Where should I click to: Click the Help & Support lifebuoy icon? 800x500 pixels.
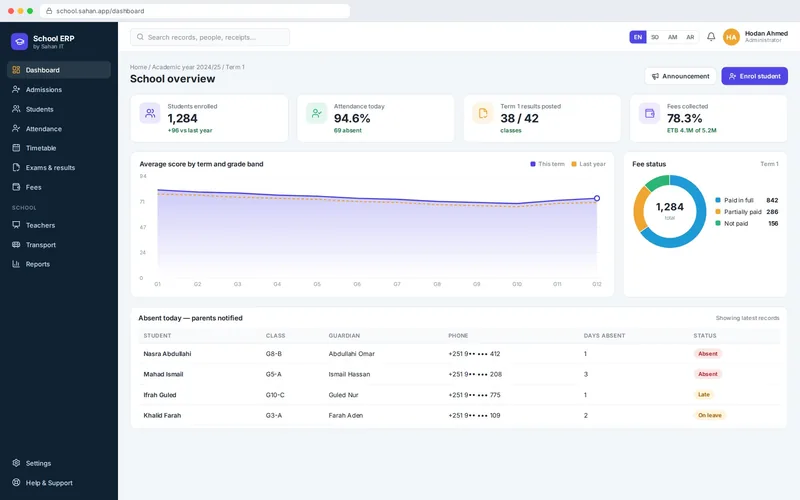pos(16,483)
